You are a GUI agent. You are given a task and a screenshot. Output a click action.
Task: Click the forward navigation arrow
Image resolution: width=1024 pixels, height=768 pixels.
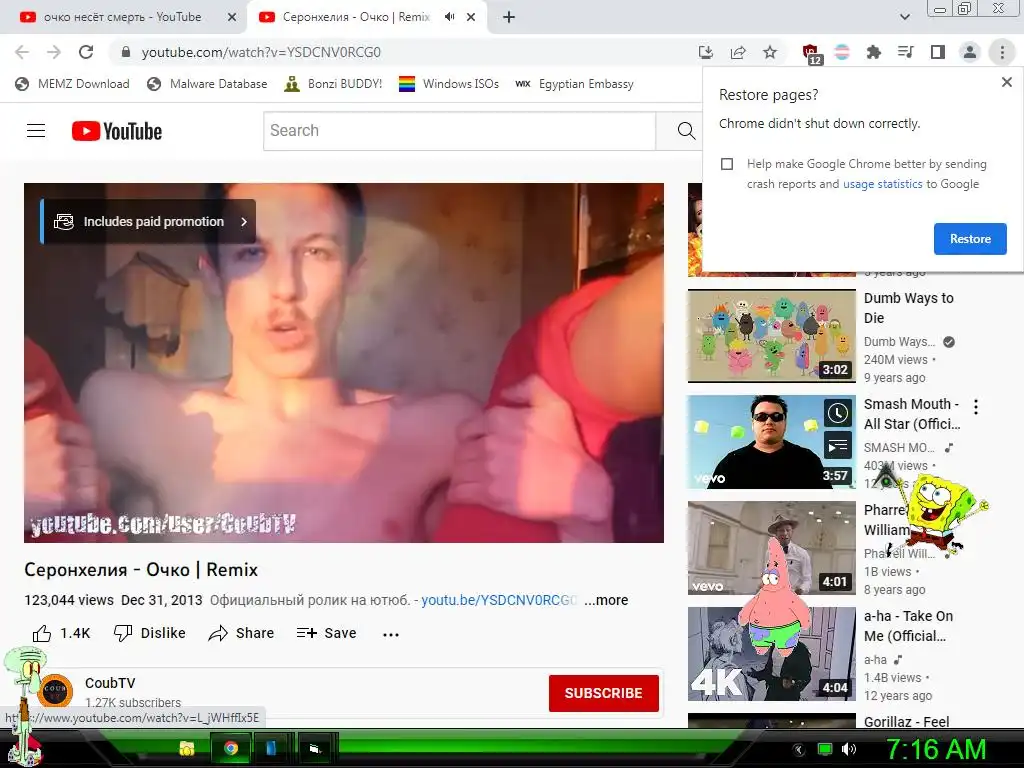(x=54, y=52)
